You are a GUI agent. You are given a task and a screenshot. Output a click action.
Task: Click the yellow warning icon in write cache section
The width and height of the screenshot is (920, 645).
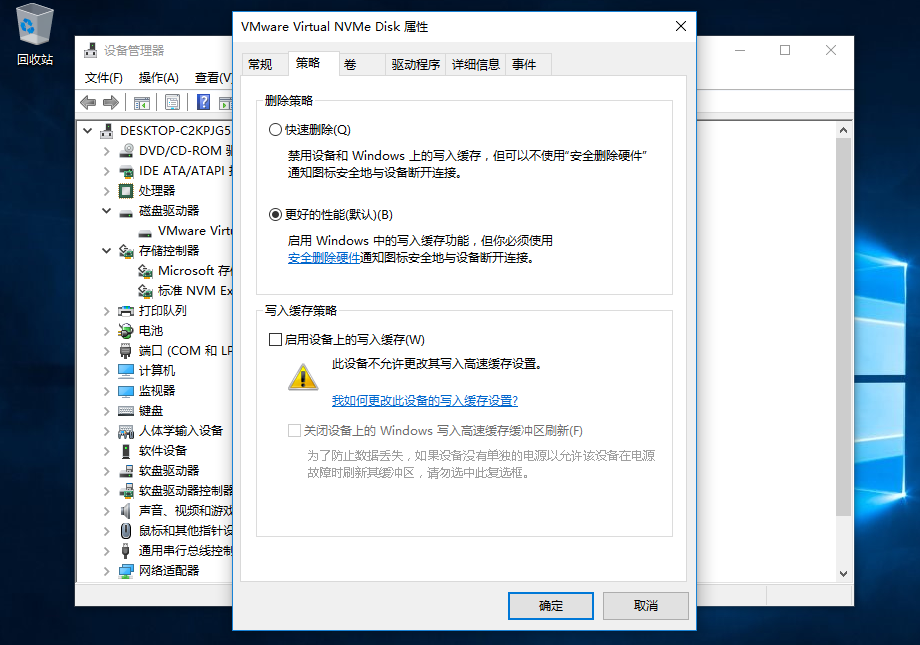point(303,377)
